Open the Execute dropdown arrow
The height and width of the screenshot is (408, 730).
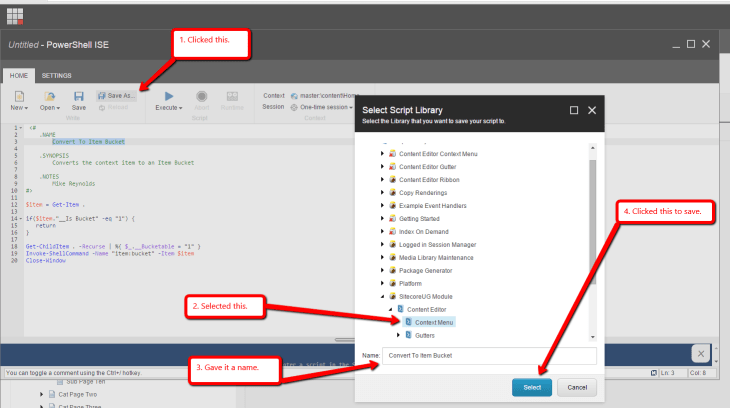coord(181,108)
